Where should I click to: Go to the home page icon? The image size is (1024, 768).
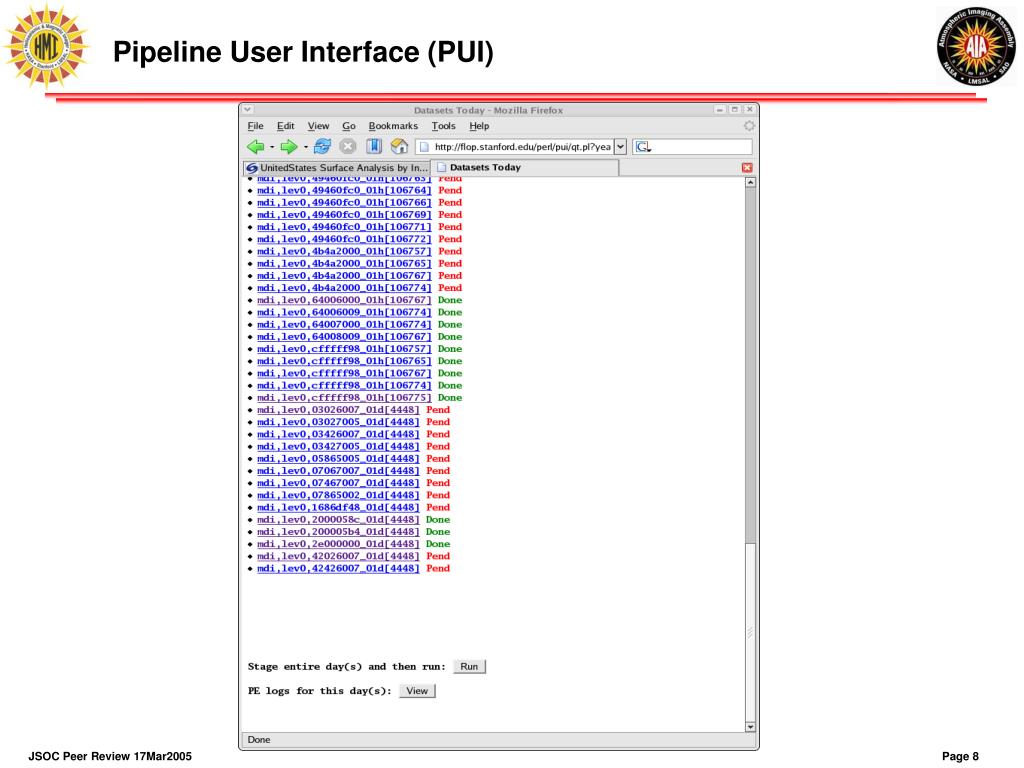[x=399, y=146]
